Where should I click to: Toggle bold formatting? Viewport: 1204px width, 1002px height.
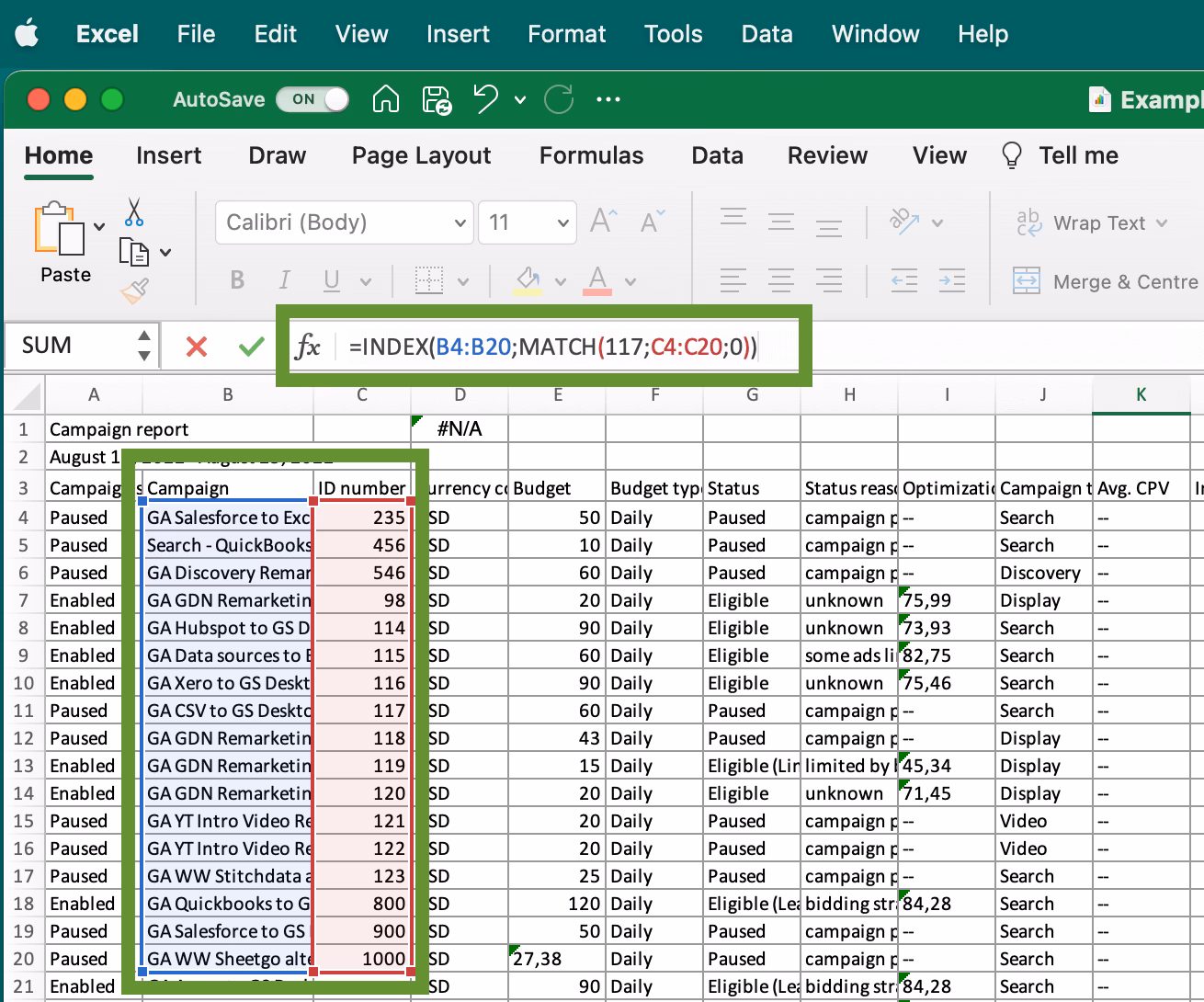tap(237, 280)
